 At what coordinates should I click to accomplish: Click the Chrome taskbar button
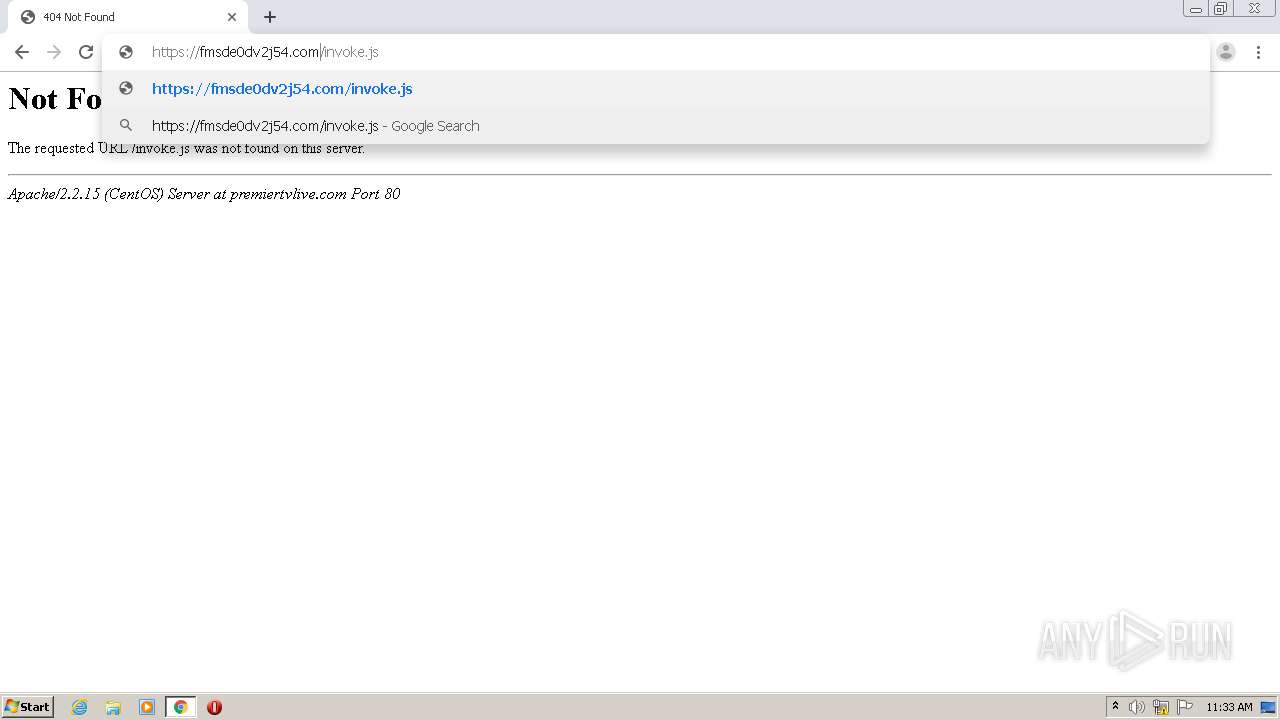(180, 707)
